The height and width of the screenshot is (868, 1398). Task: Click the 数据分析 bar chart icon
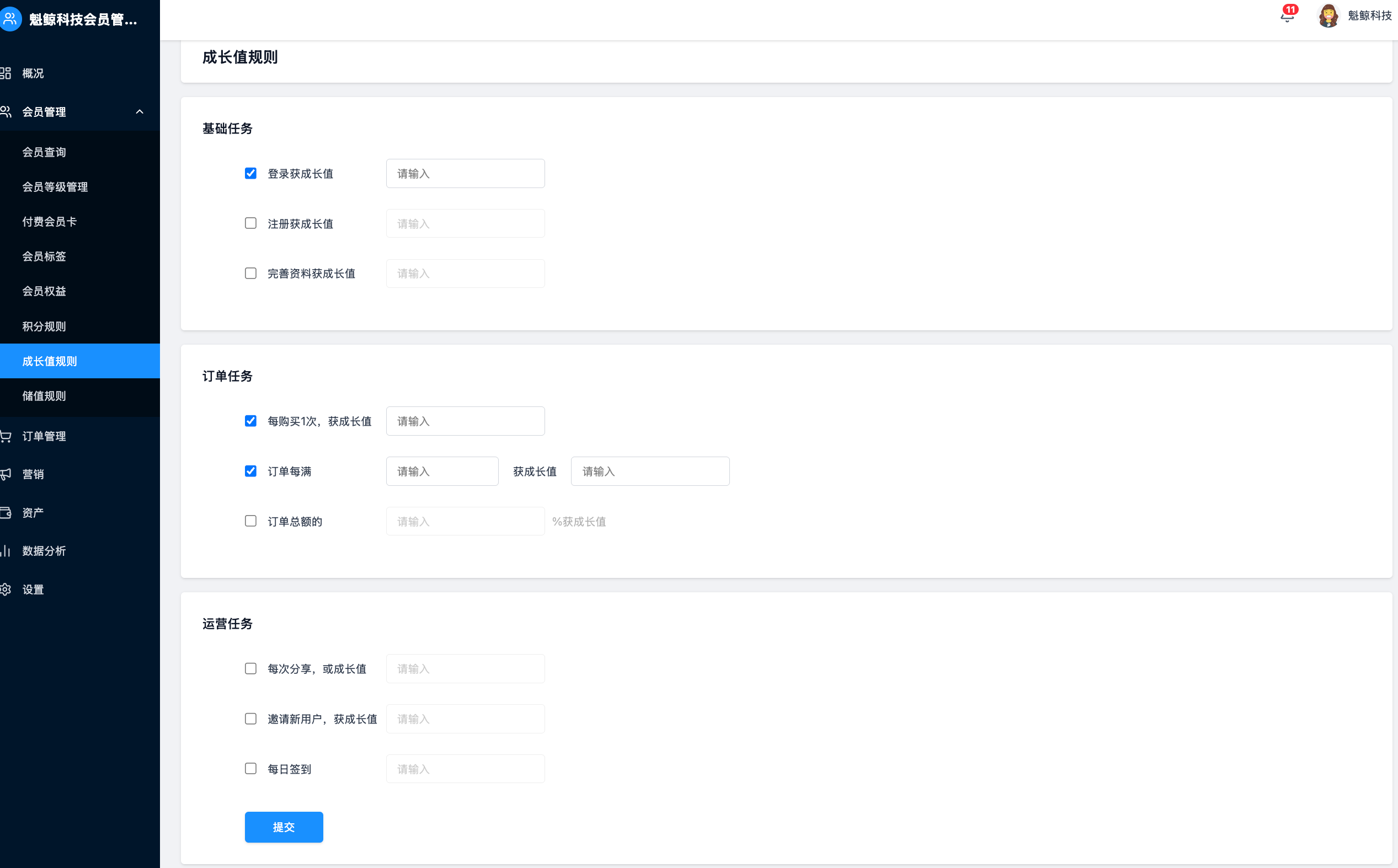[x=6, y=551]
